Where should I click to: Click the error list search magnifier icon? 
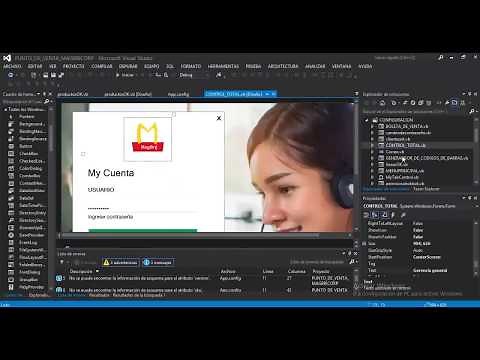(352, 262)
